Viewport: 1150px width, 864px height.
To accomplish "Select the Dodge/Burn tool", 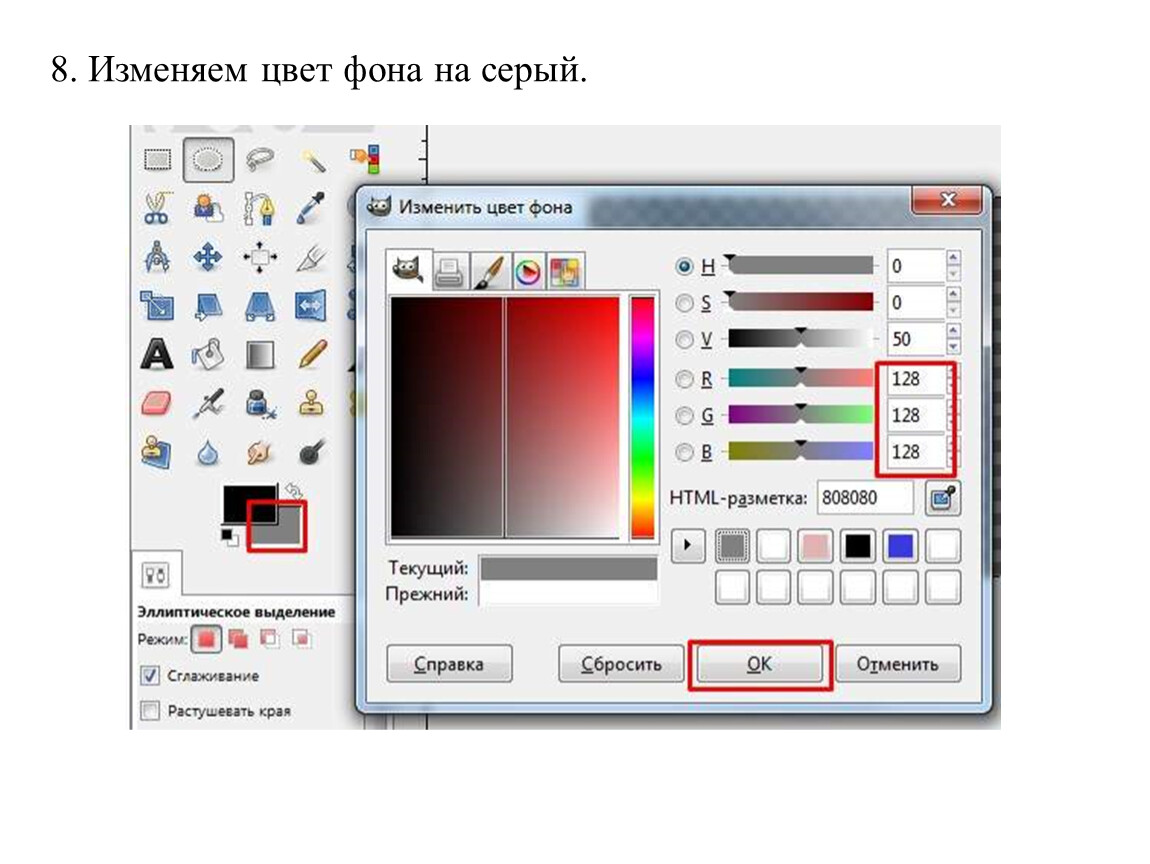I will (312, 452).
